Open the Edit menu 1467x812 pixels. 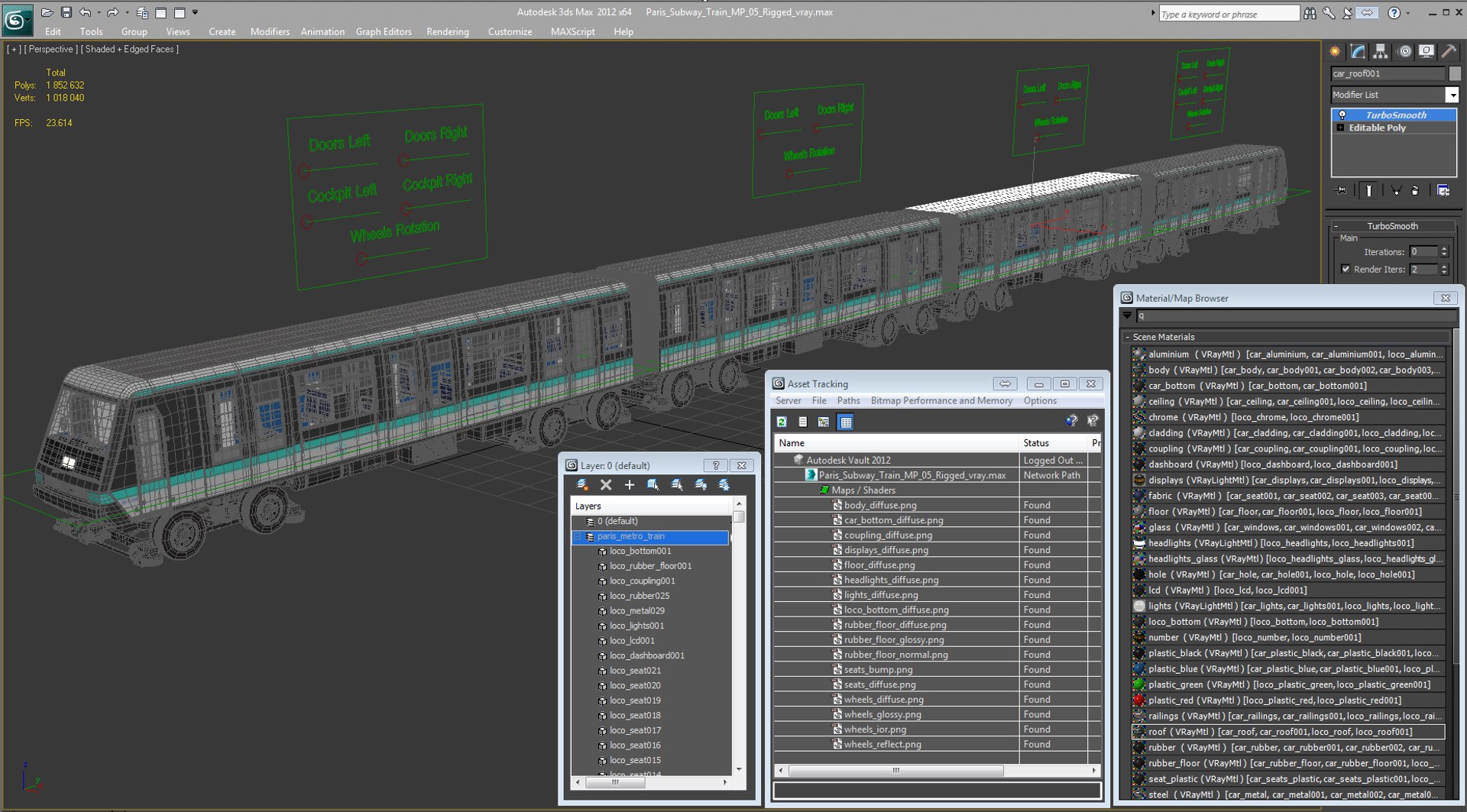53,31
